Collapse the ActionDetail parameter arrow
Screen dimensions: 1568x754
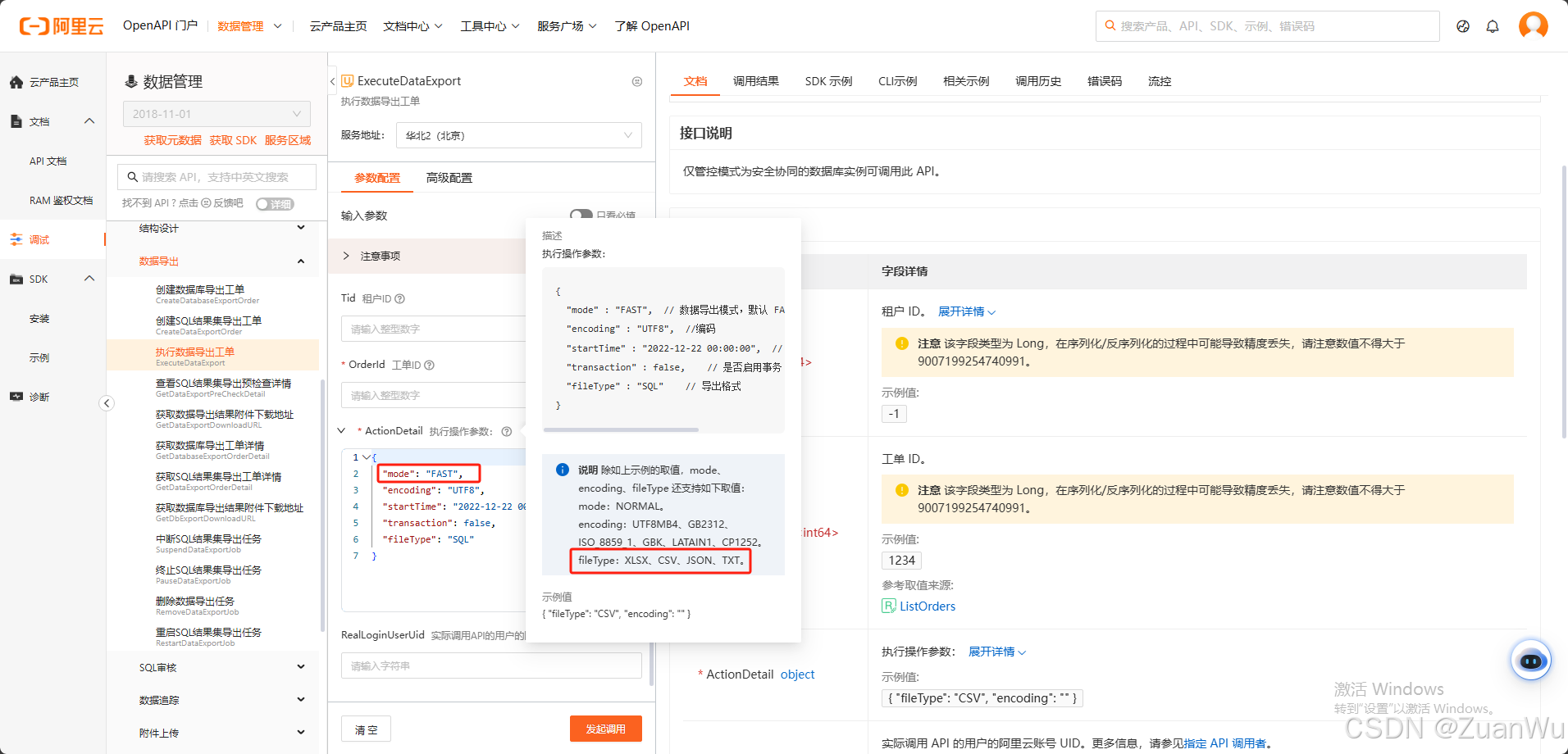[x=342, y=430]
